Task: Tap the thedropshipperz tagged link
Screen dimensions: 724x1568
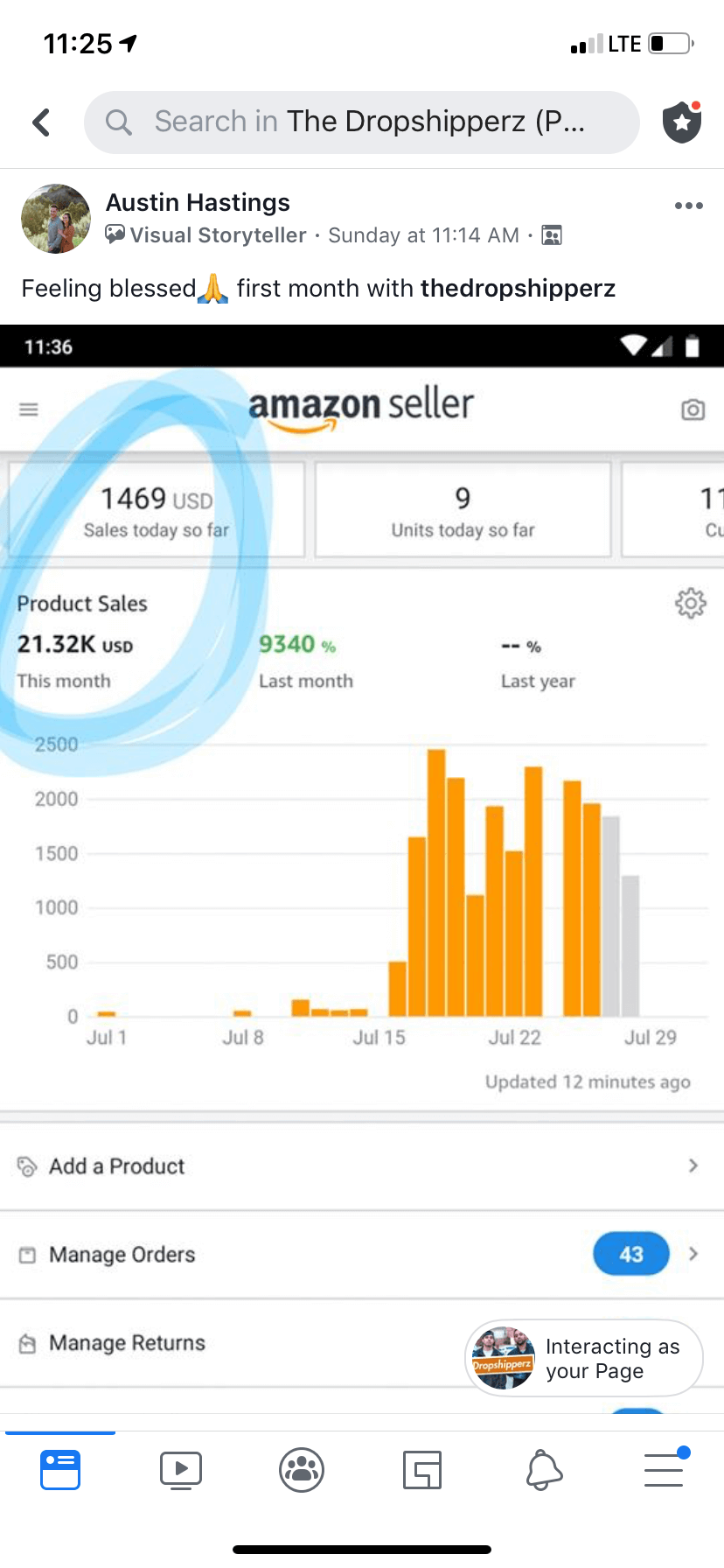Action: [x=518, y=289]
